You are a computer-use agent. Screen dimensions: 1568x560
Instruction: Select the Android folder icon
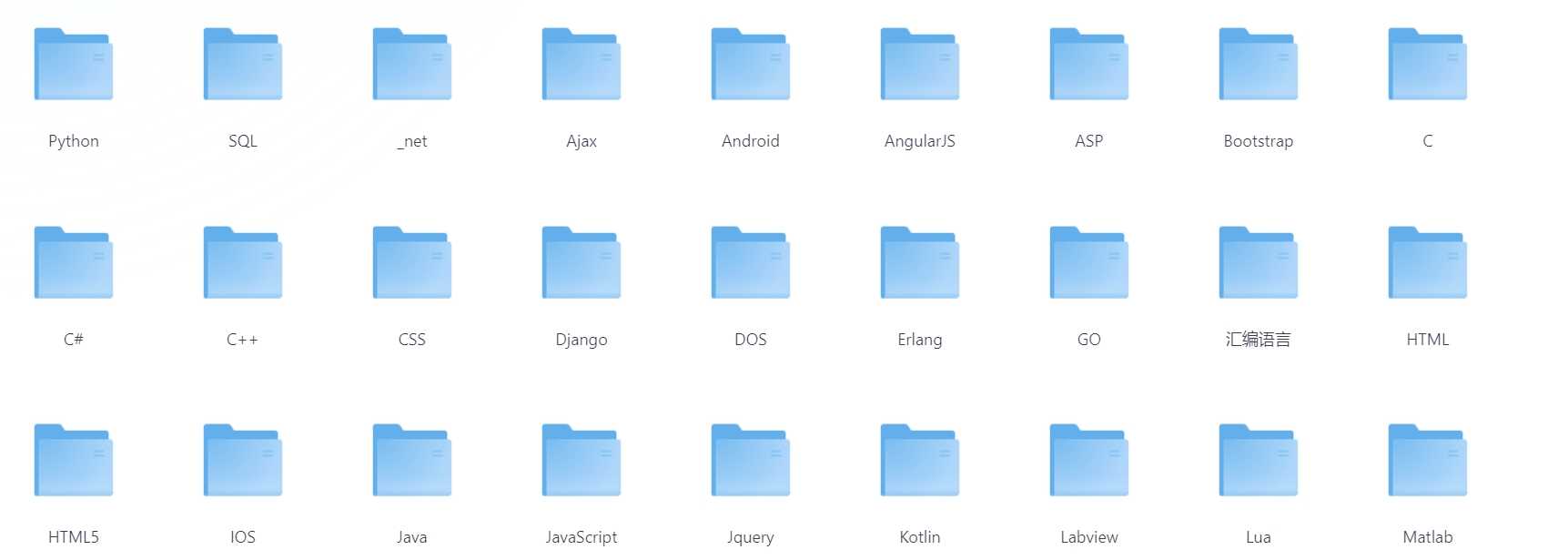(751, 64)
